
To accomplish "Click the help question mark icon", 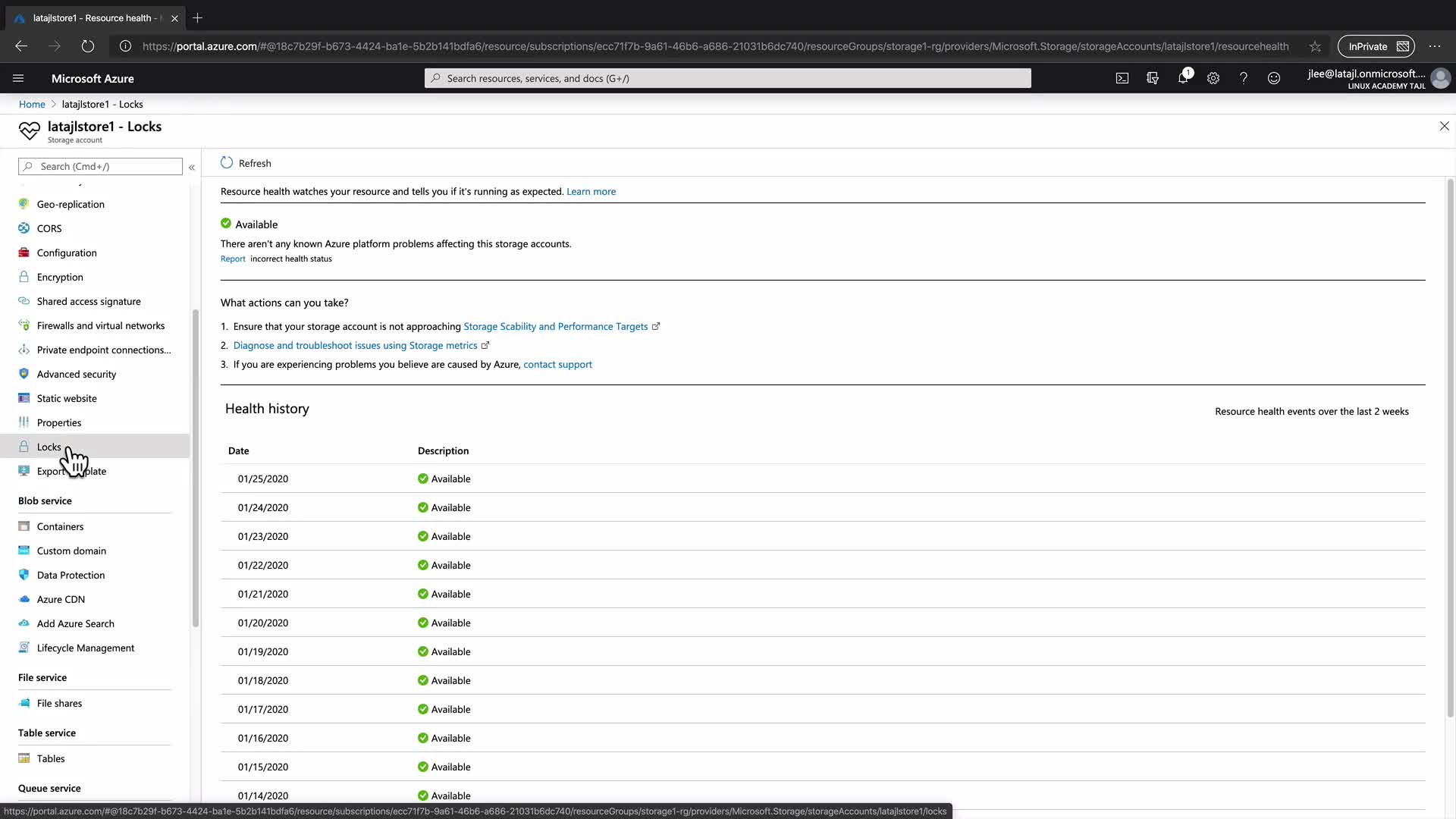I will tap(1244, 78).
